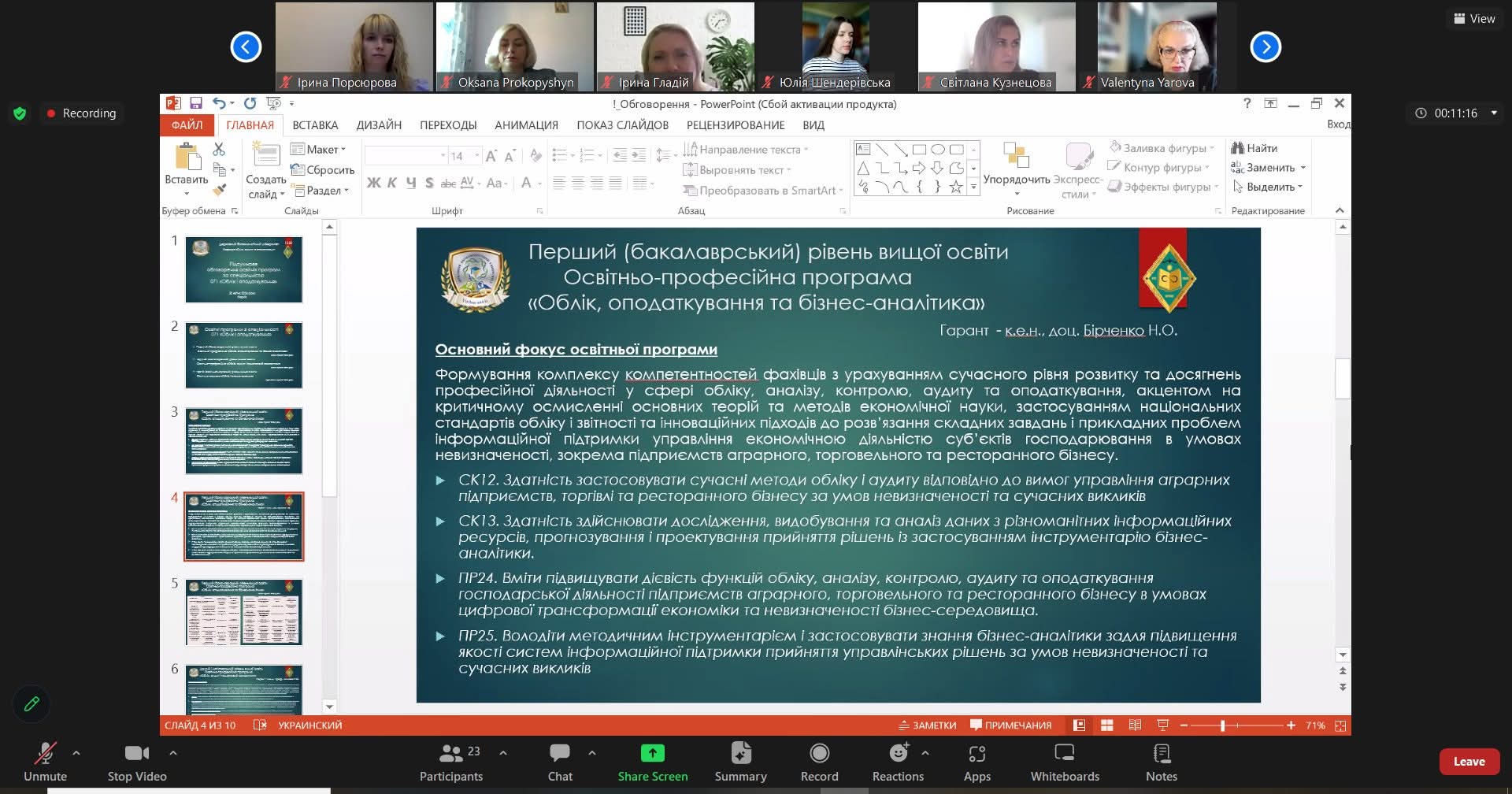Screen dimensions: 1512x794
Task: Open the ДИЗАЙН ribbon tab
Action: click(379, 125)
